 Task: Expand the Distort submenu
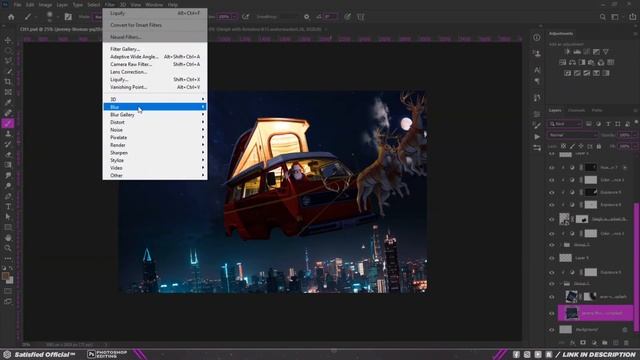click(x=155, y=122)
